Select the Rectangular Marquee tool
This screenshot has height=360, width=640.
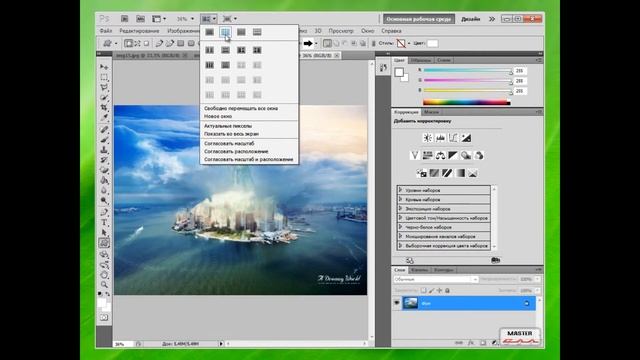(104, 77)
